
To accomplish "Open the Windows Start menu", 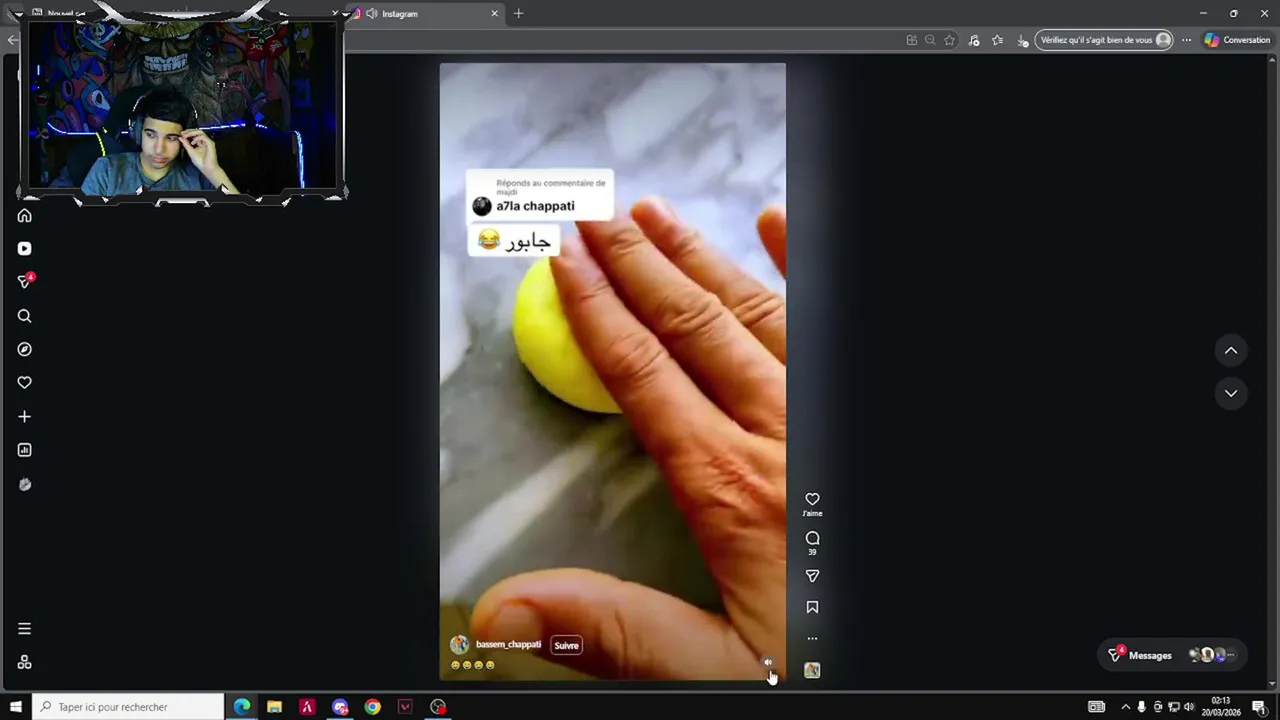I will click(x=15, y=707).
